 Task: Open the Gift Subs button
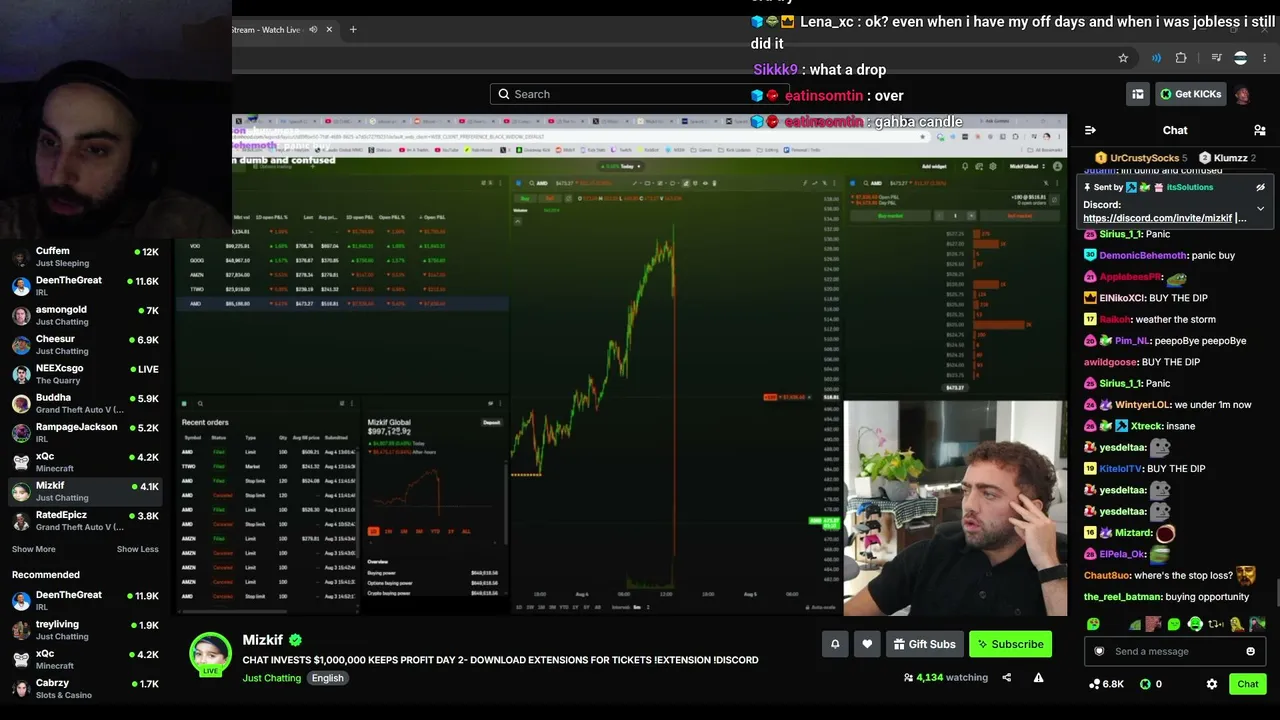(925, 644)
